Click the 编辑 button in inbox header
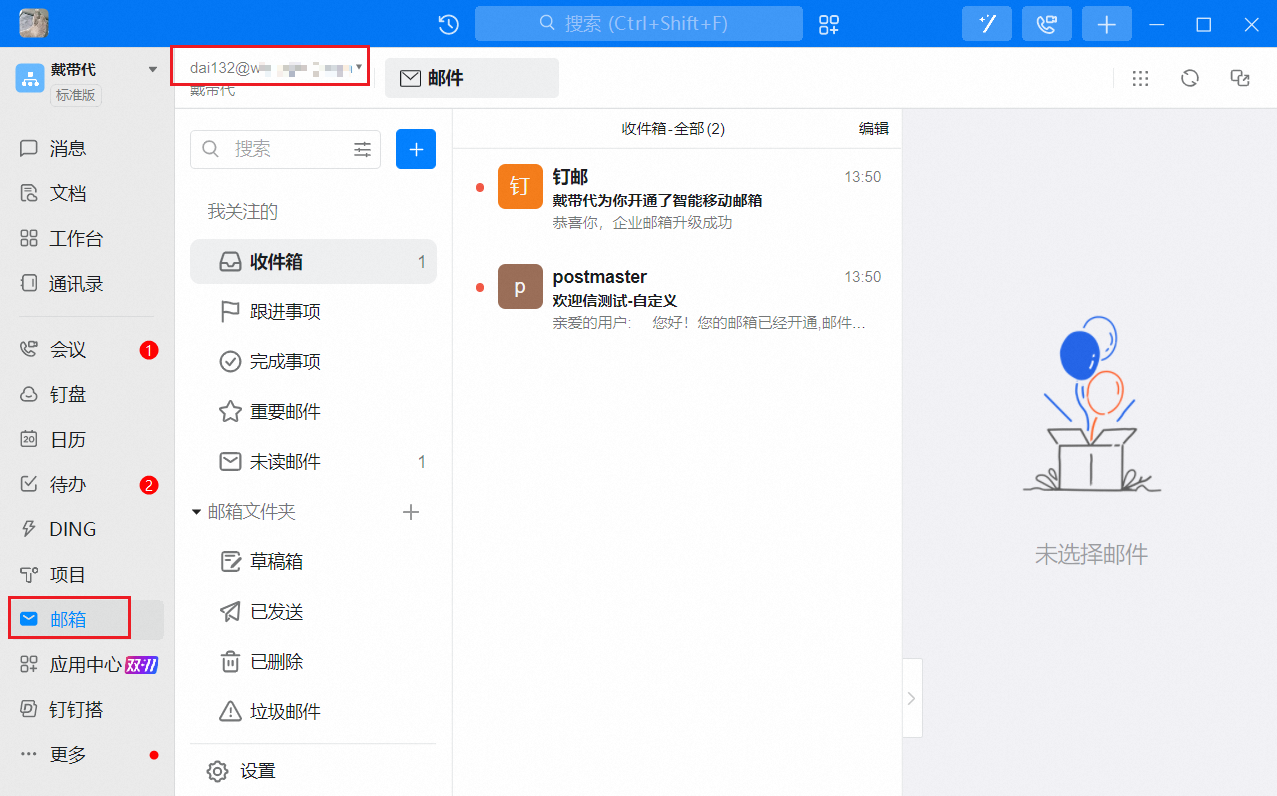The image size is (1277, 796). click(873, 128)
